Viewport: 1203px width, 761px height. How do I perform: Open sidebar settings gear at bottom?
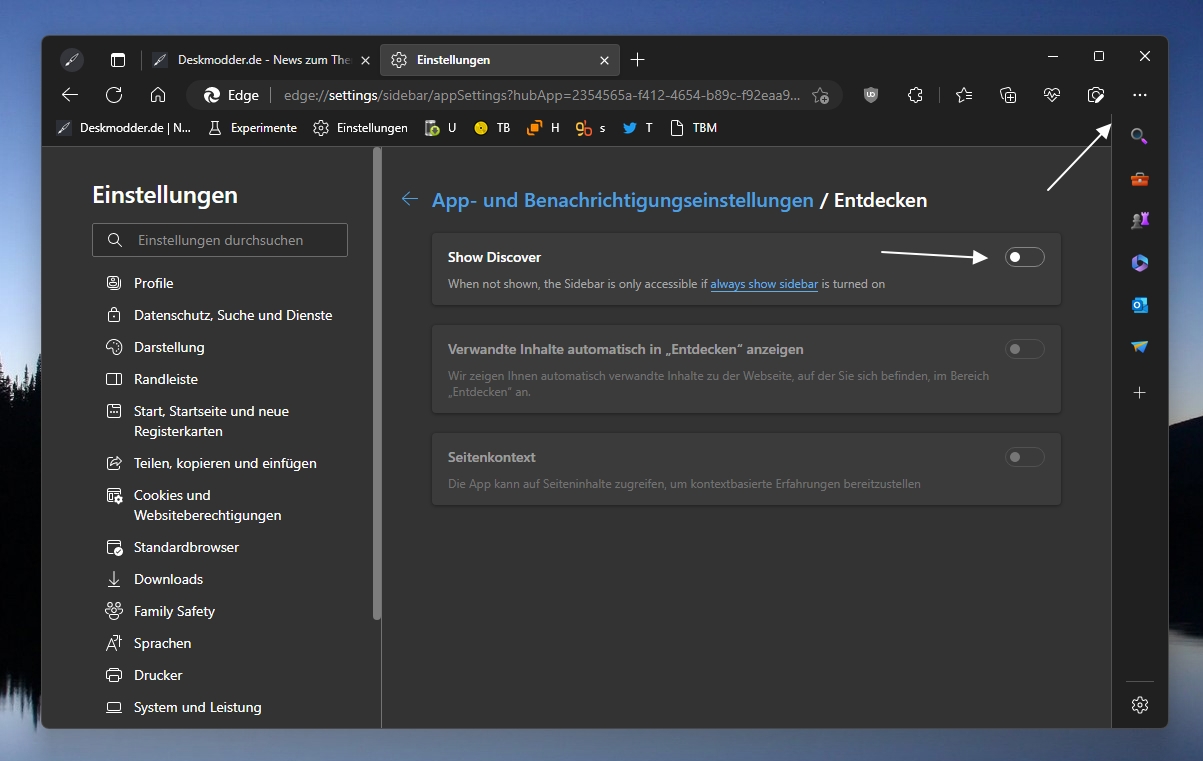tap(1139, 705)
